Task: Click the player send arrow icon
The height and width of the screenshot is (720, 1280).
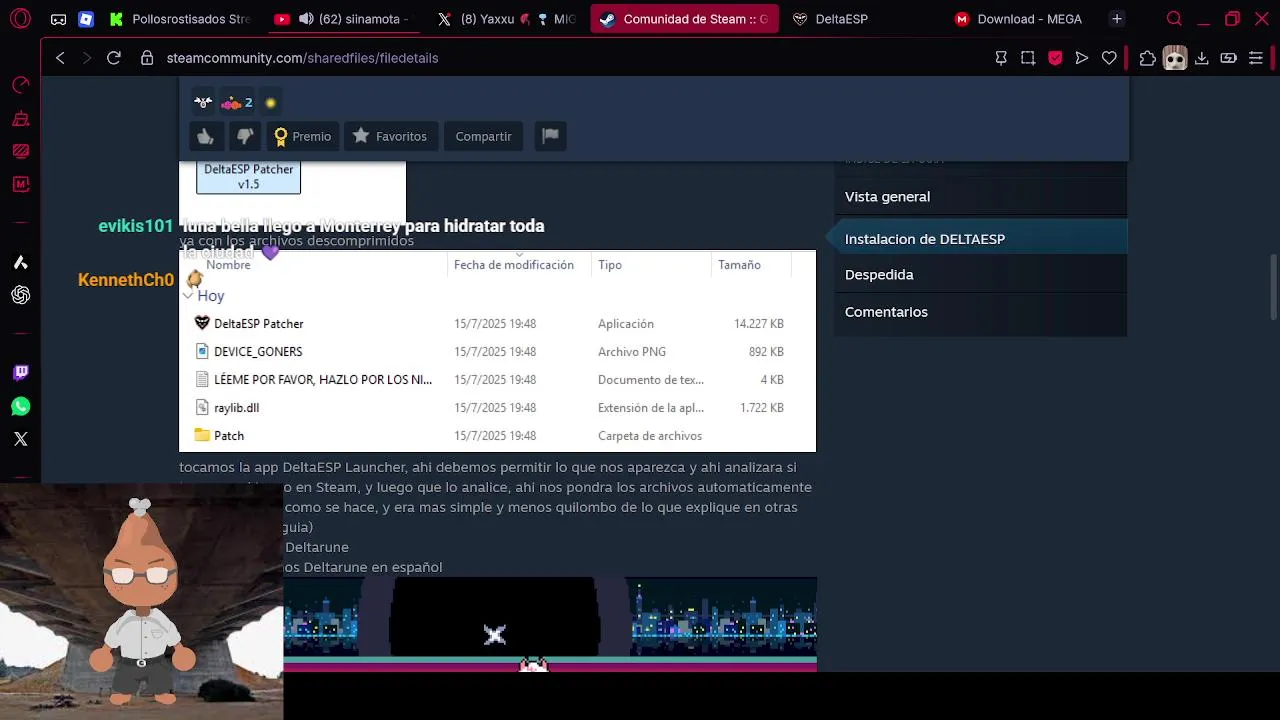Action: tap(1082, 58)
